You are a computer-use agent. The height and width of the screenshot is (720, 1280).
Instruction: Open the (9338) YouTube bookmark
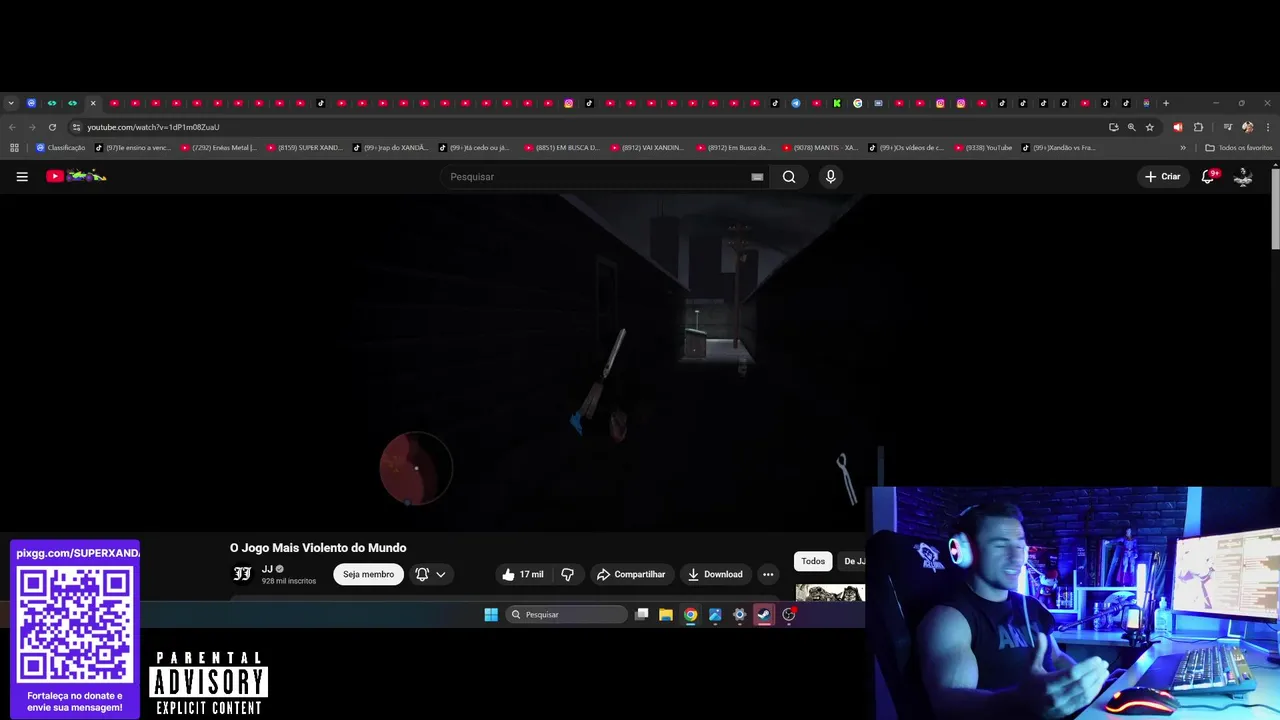pyautogui.click(x=984, y=147)
